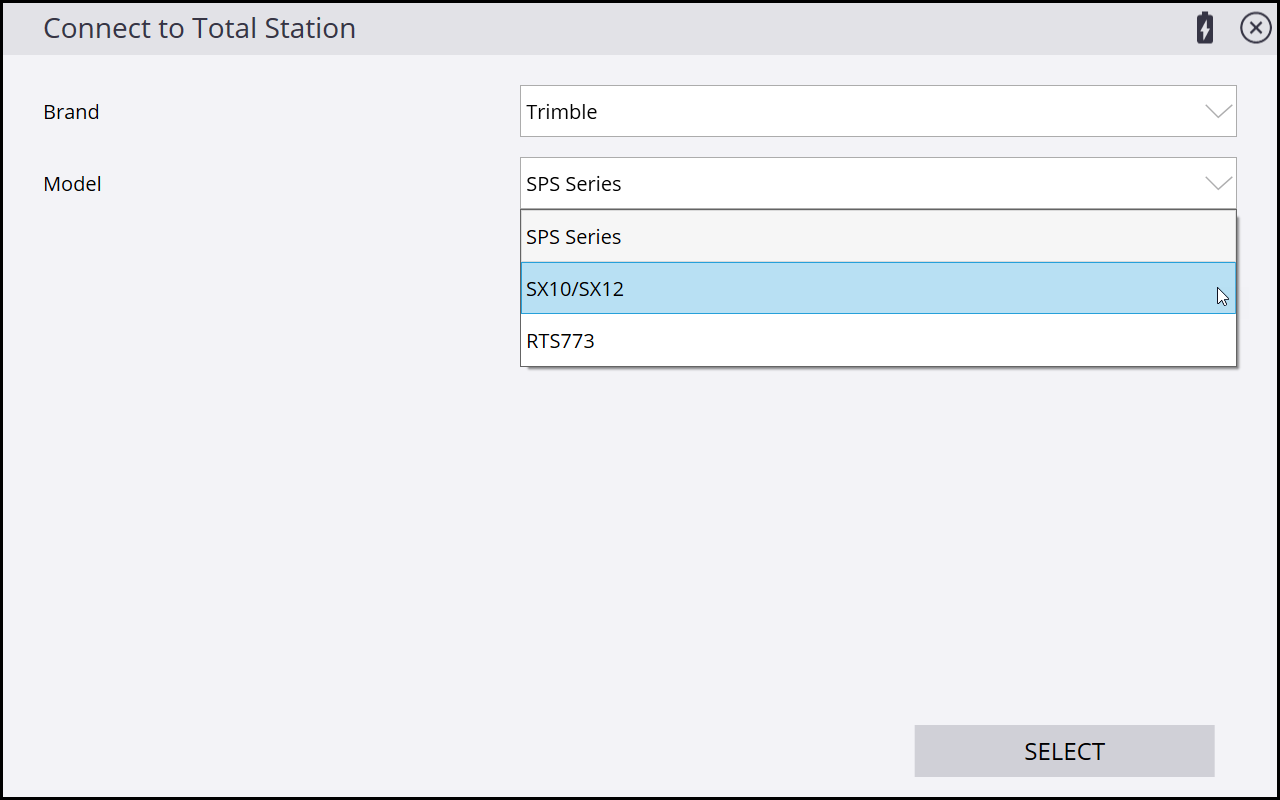The height and width of the screenshot is (800, 1280).
Task: Click the Trimble text in Brand field
Action: (x=562, y=112)
